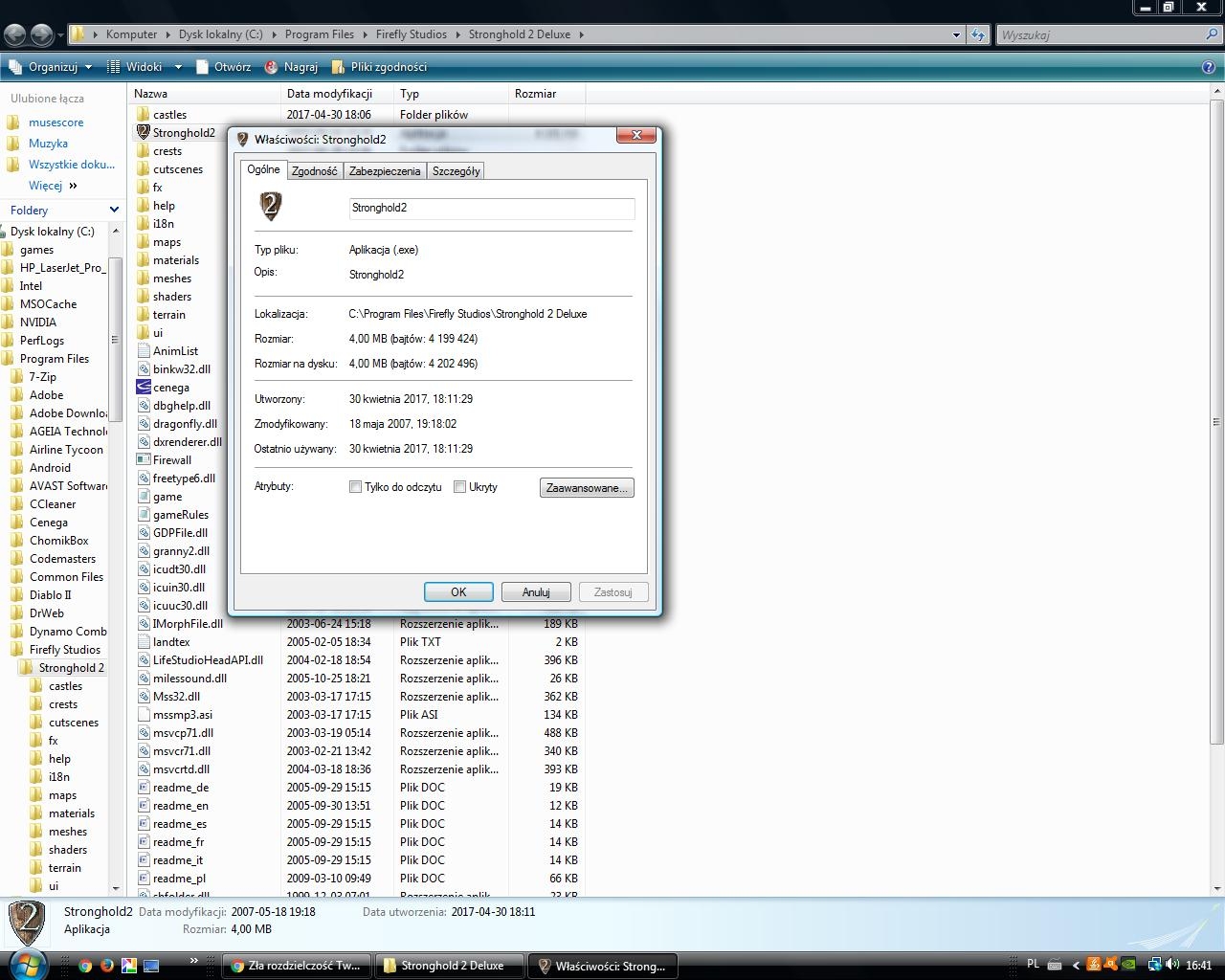Open the Picasa quick launch icon

tap(129, 966)
